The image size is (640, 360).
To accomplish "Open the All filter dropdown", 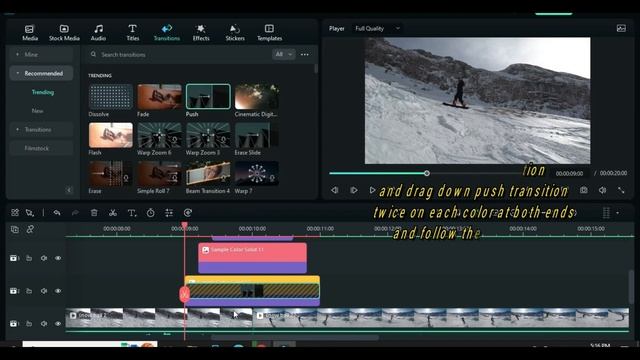I will 283,54.
